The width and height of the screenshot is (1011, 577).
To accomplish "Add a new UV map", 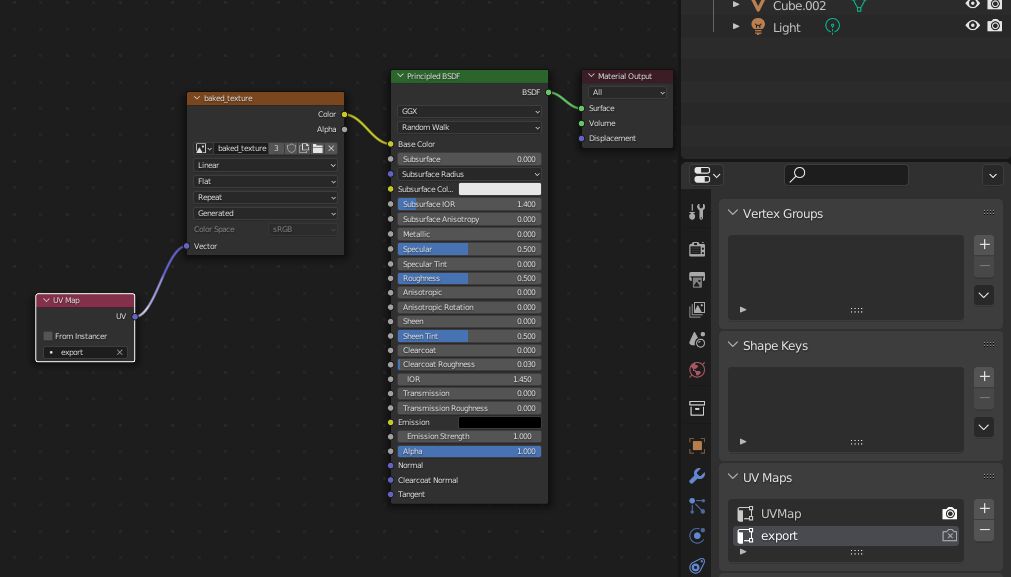I will pos(985,509).
